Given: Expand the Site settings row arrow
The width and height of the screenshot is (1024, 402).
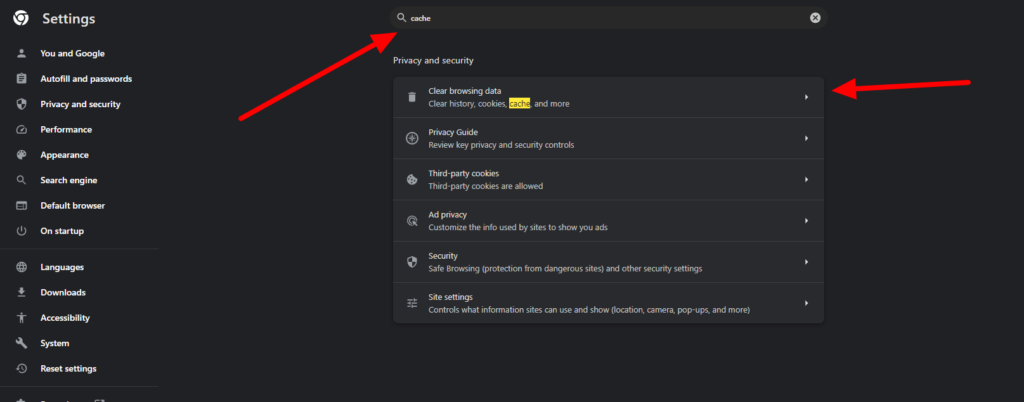Looking at the screenshot, I should (807, 303).
